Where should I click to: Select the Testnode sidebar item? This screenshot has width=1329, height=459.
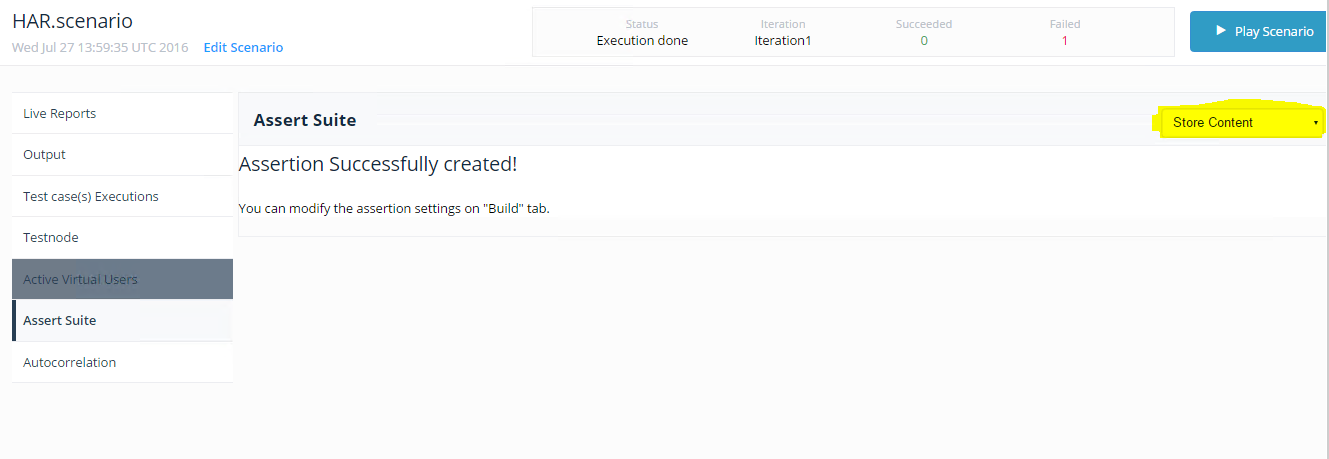coord(122,238)
